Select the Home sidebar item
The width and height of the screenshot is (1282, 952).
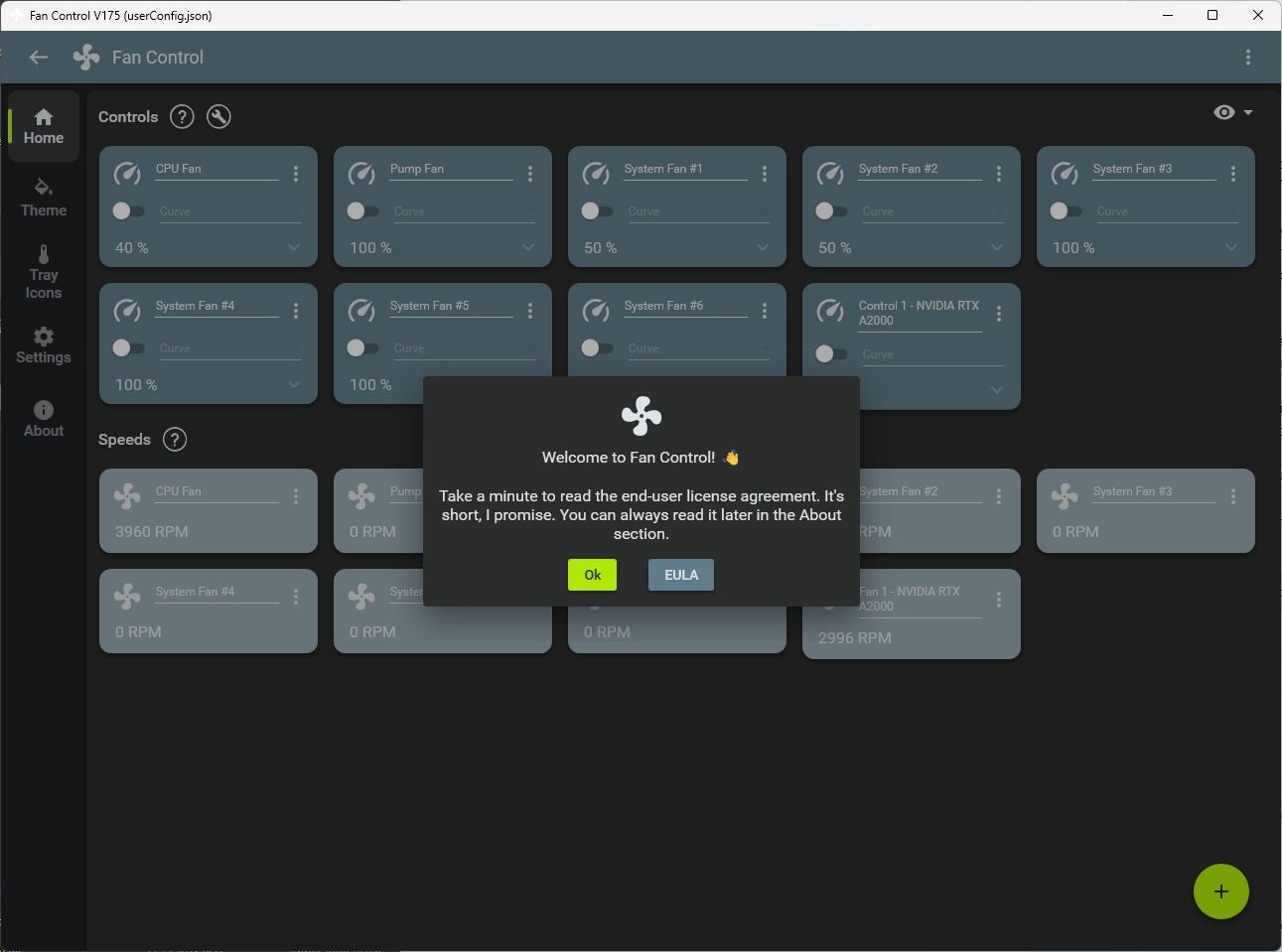(44, 126)
